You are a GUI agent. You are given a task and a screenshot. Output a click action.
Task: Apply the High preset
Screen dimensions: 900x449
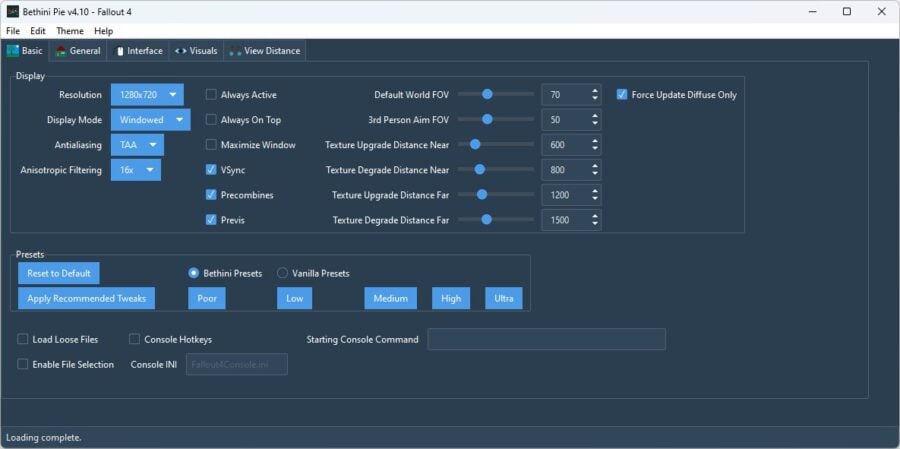tap(451, 299)
